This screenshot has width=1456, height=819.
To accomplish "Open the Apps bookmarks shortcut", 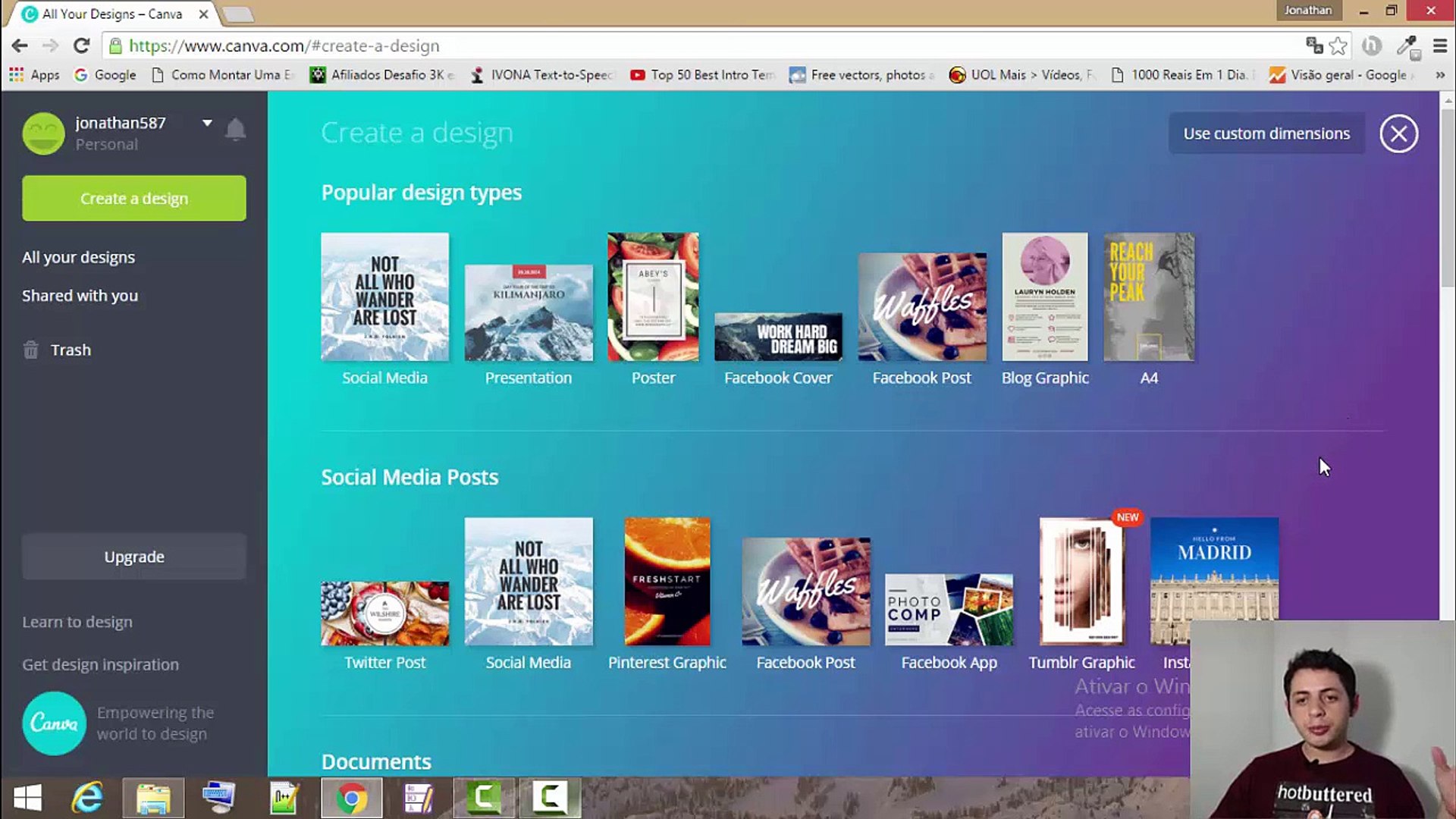I will pyautogui.click(x=34, y=75).
